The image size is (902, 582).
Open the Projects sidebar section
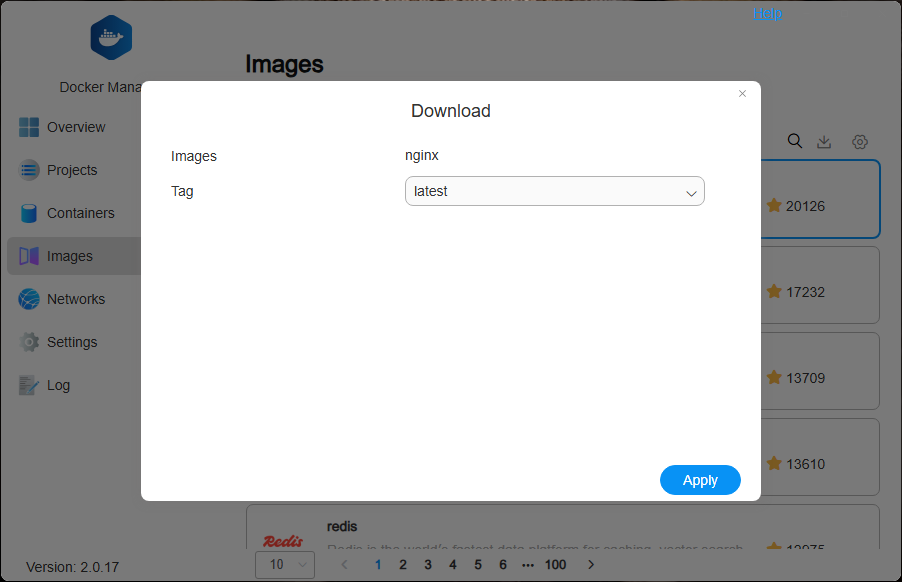70,170
